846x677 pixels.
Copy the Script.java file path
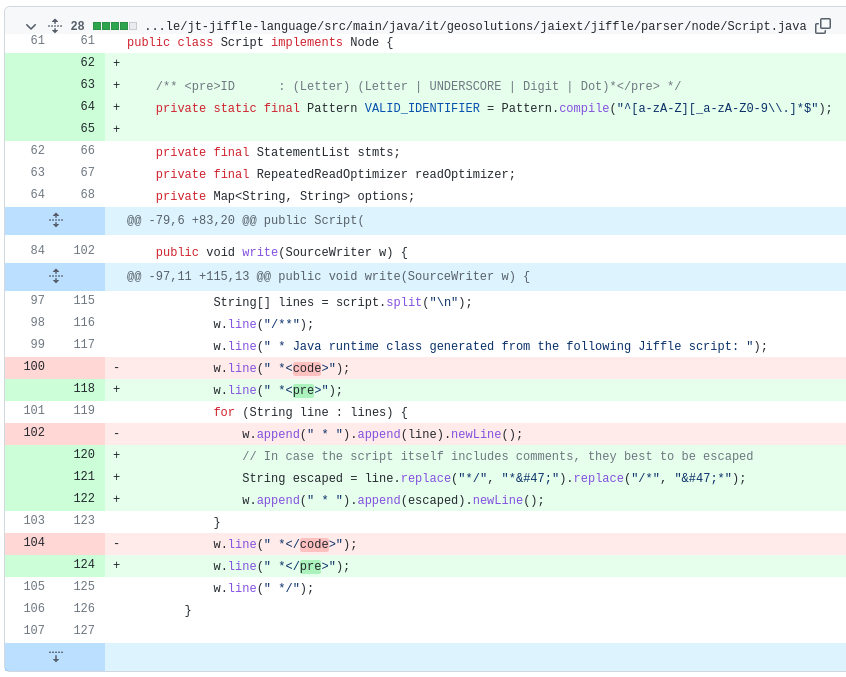pos(823,26)
